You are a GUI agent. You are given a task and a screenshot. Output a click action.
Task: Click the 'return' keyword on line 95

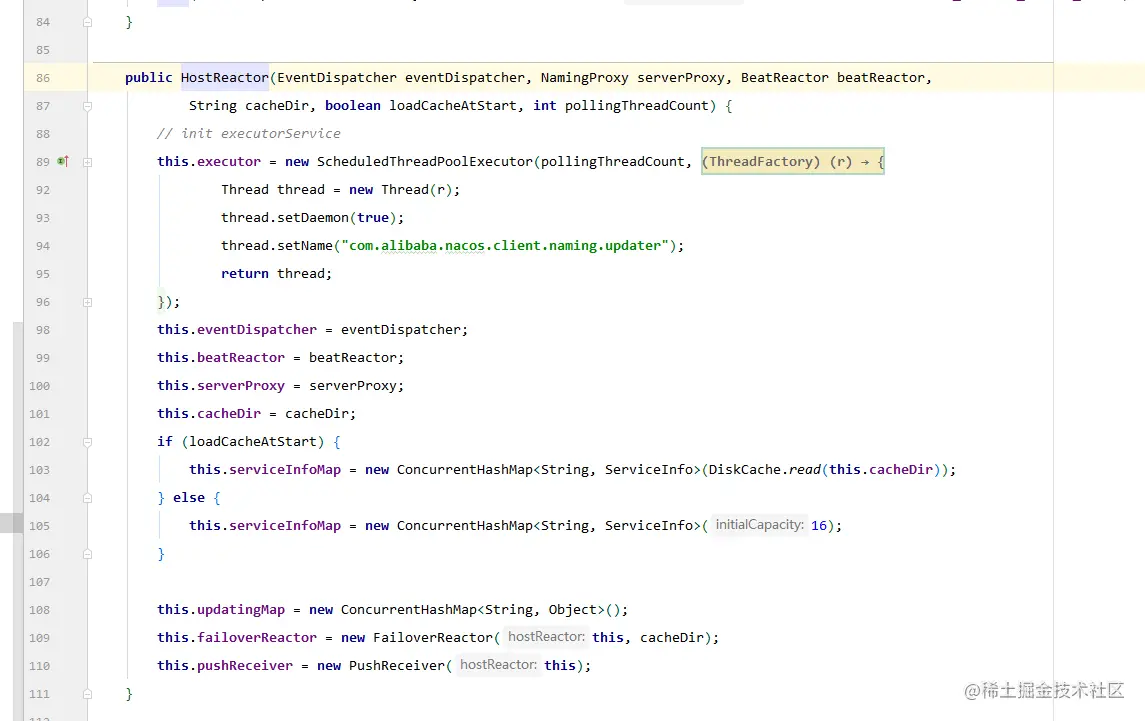pyautogui.click(x=245, y=273)
